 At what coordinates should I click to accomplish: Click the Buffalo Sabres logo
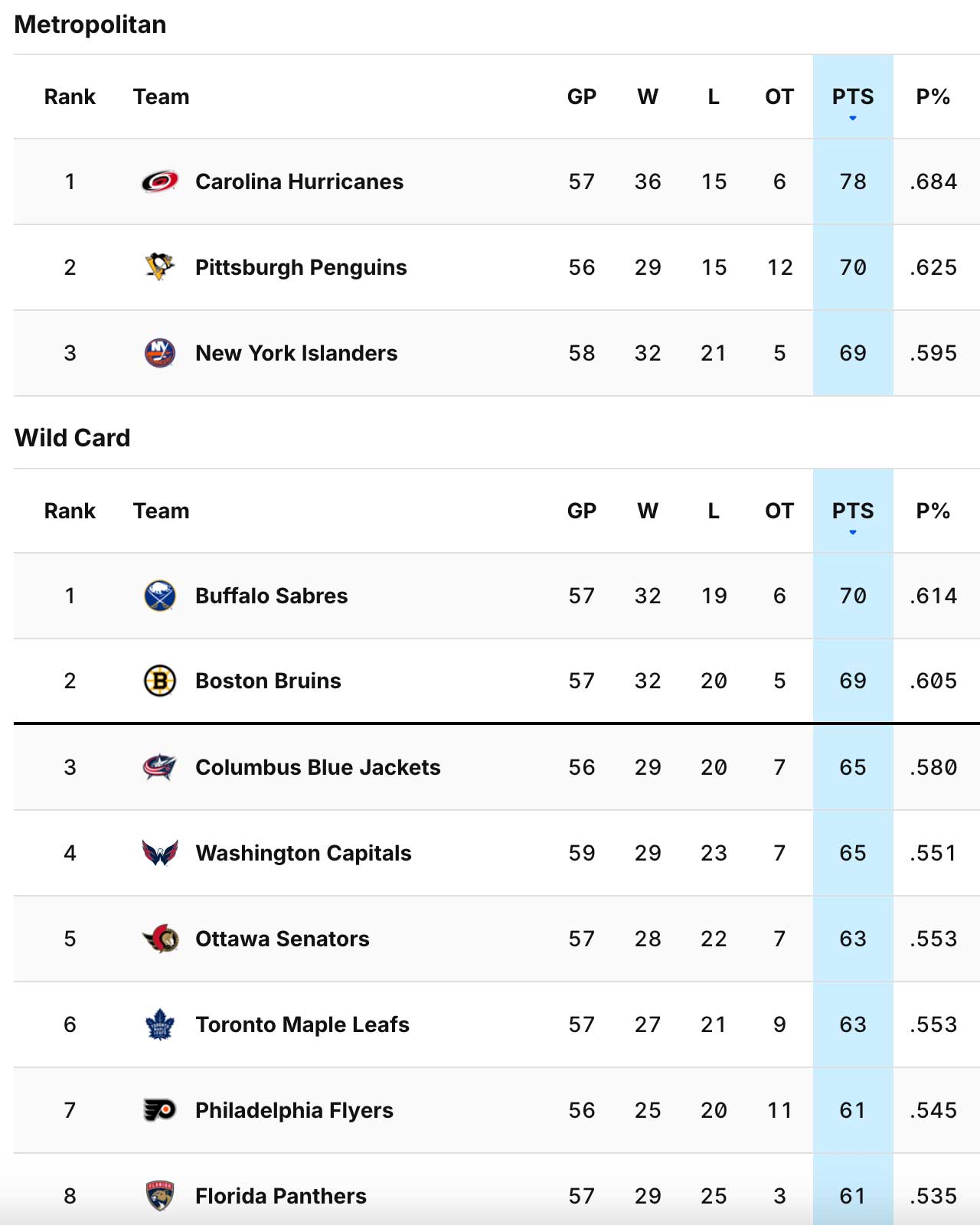click(160, 596)
